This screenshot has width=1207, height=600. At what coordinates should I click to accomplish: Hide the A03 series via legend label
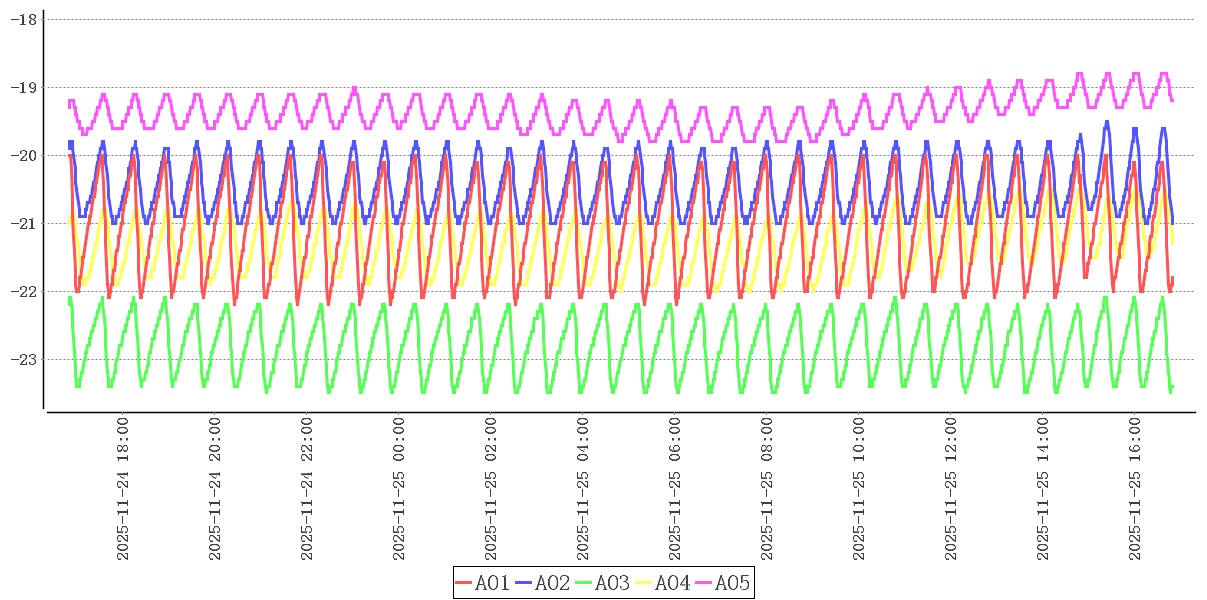click(x=612, y=583)
